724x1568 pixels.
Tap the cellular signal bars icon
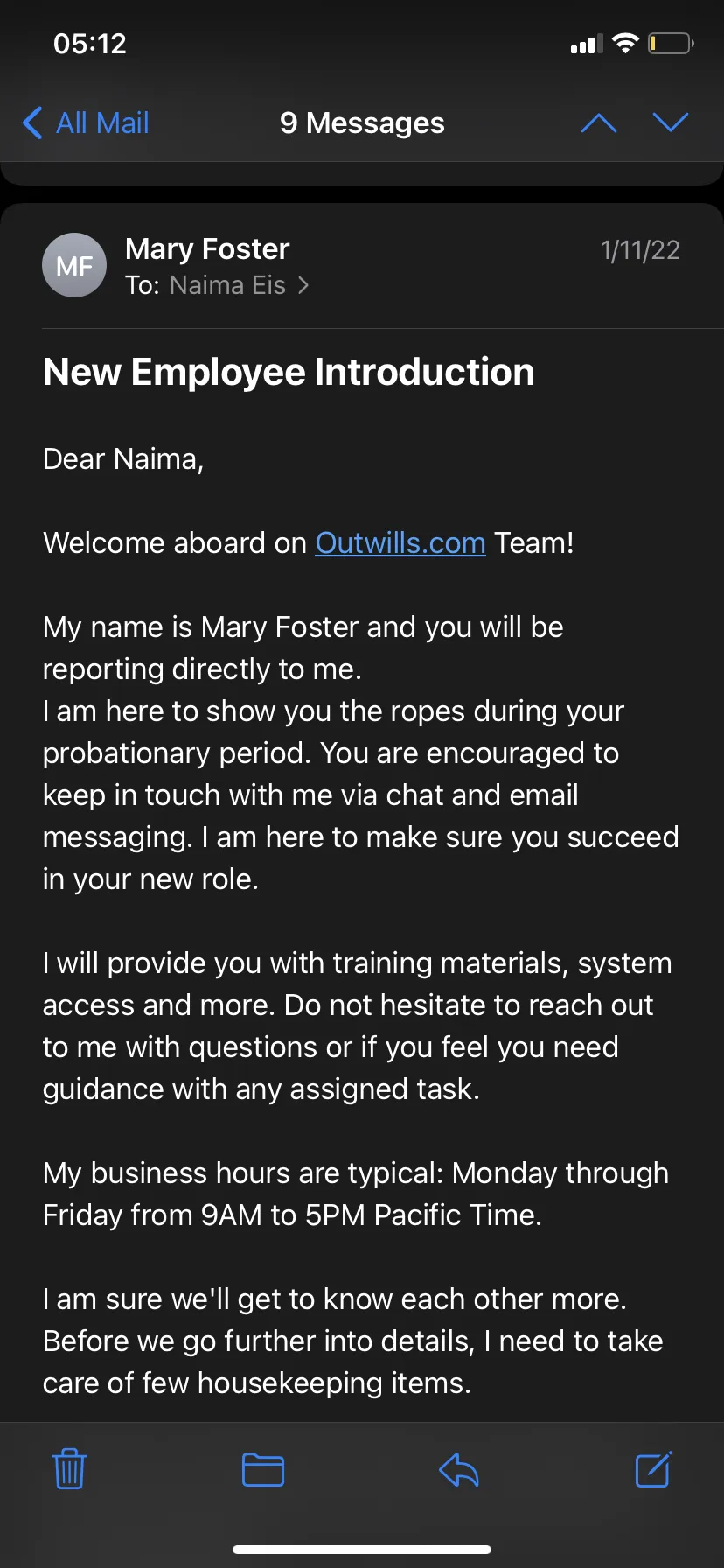[x=587, y=44]
